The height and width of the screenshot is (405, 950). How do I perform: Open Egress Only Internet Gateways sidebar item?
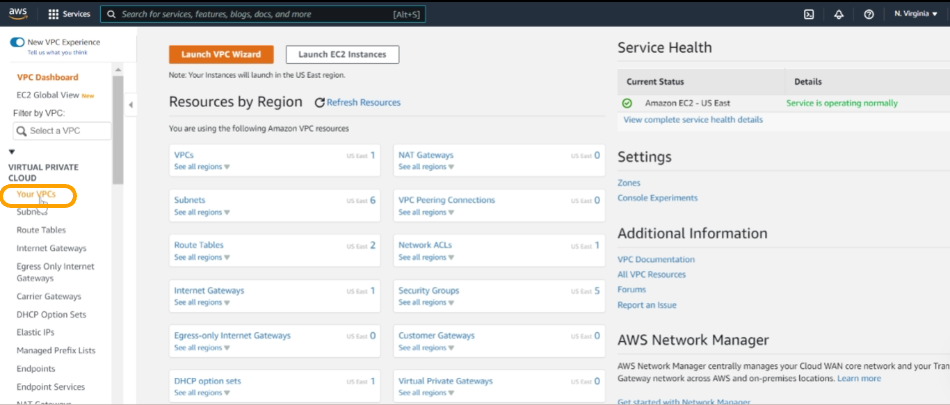(55, 272)
